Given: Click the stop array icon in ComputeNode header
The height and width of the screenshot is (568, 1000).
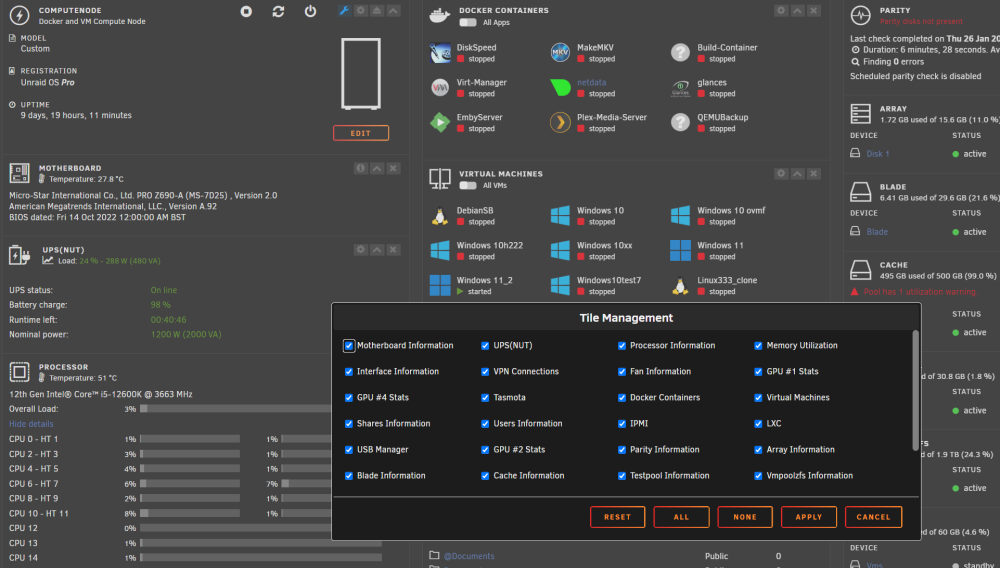Looking at the screenshot, I should (x=246, y=11).
